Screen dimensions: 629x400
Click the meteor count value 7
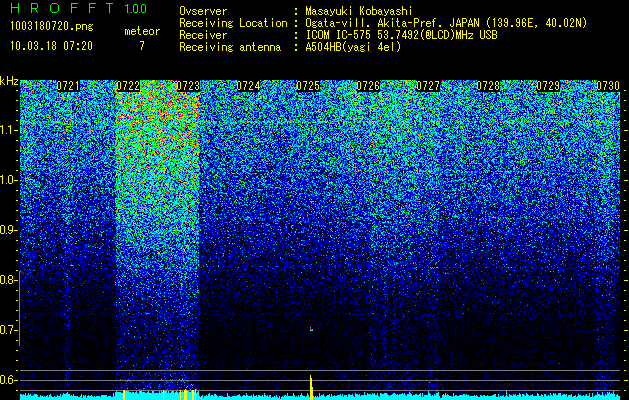point(142,46)
